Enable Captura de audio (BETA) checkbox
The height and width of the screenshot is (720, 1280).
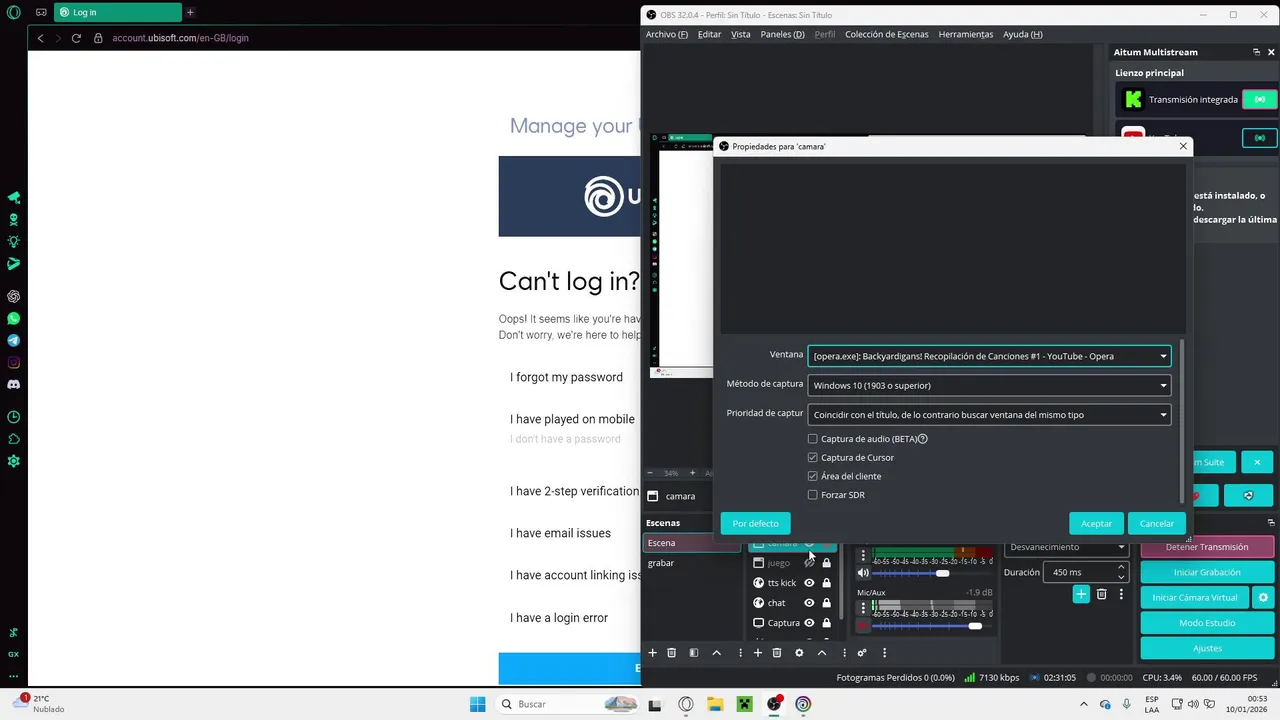813,439
